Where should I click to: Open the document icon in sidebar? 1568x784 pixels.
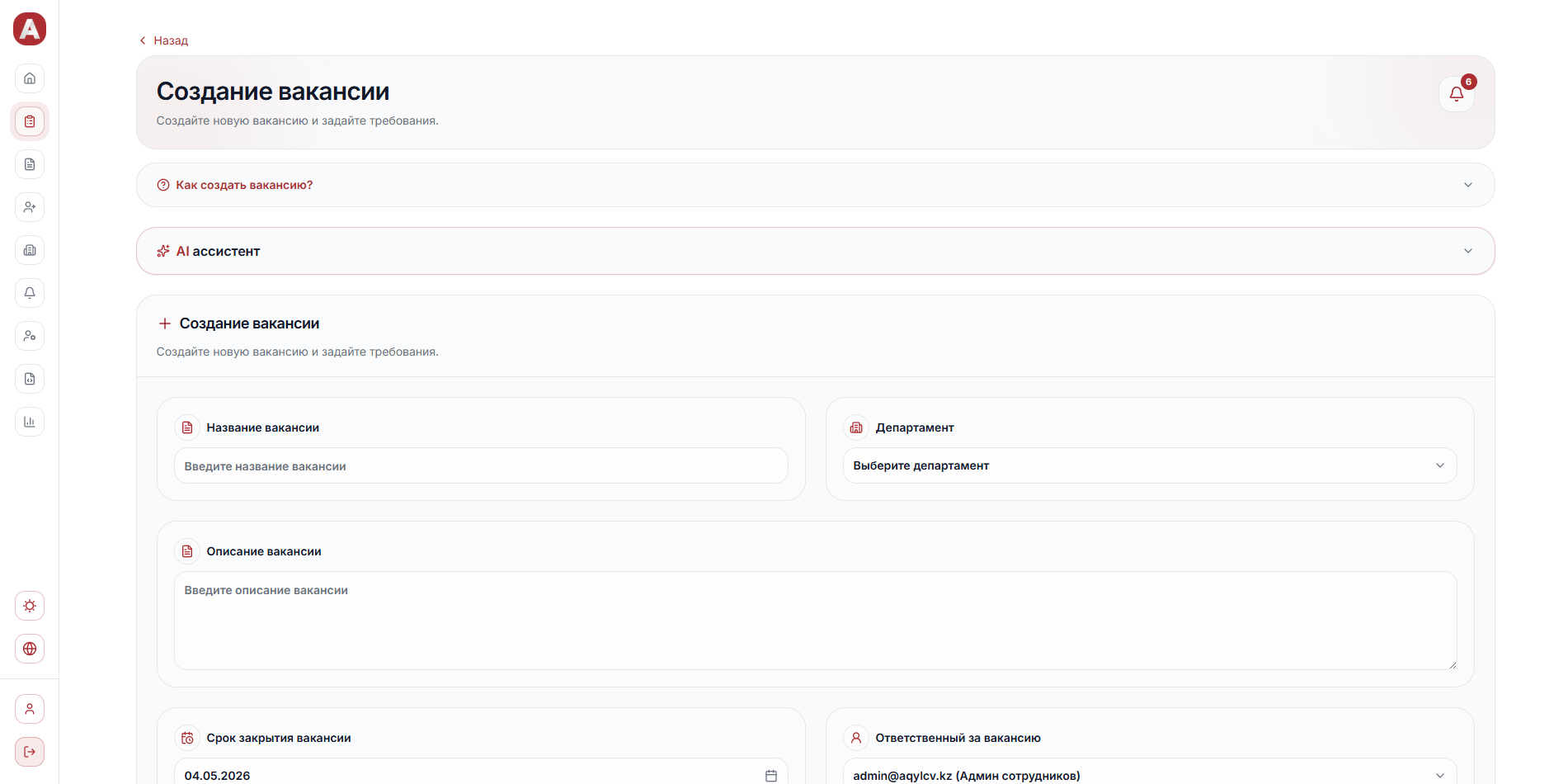tap(30, 164)
